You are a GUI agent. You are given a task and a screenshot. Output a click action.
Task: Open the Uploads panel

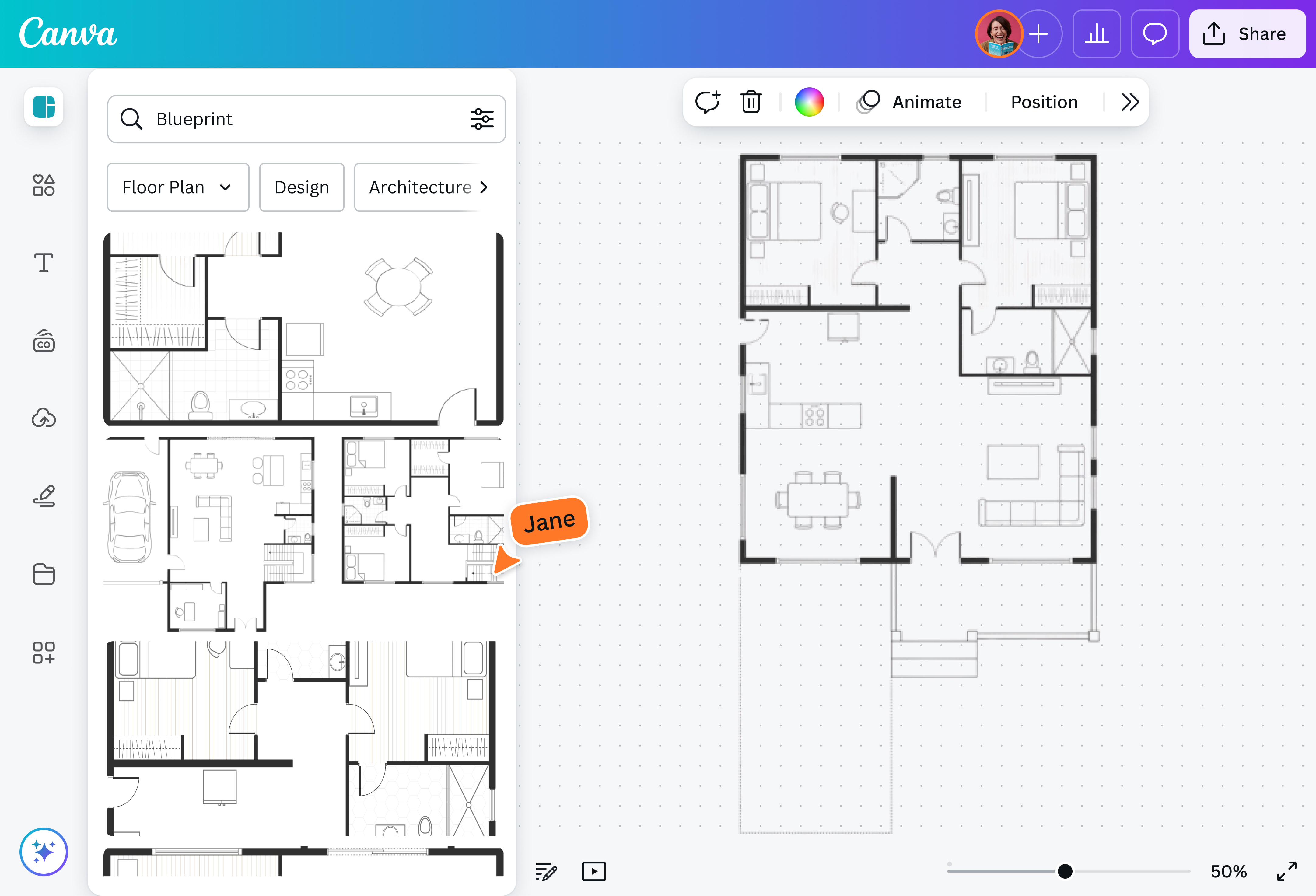coord(44,418)
